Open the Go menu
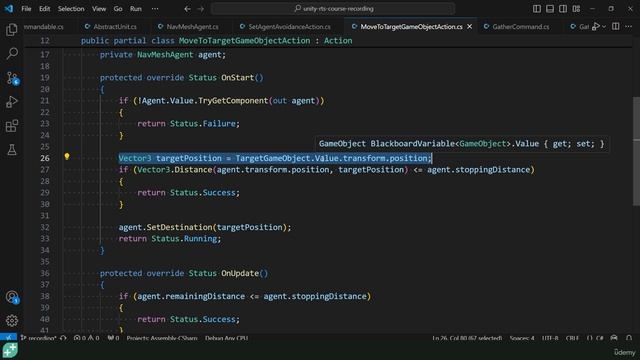The height and width of the screenshot is (360, 640). 118,9
